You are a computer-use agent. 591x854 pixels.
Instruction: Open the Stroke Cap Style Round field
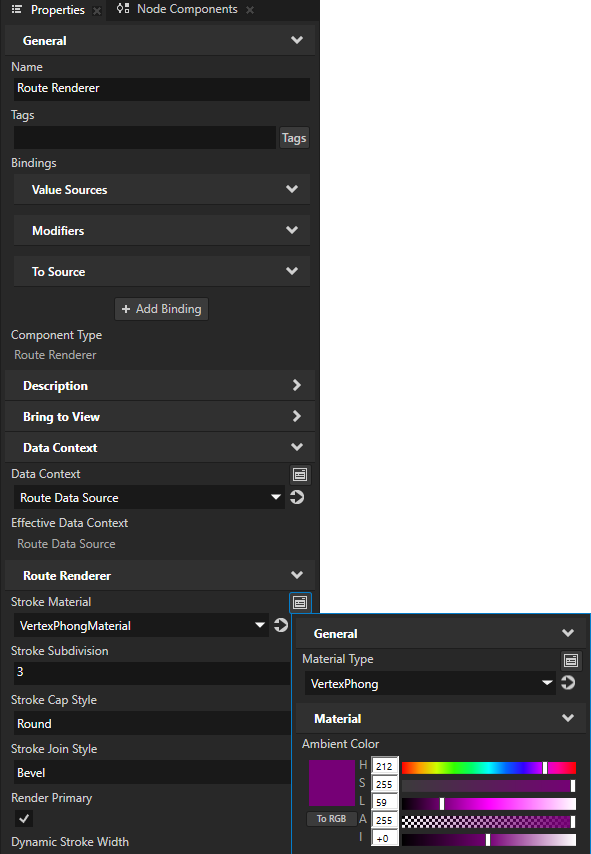(x=153, y=723)
